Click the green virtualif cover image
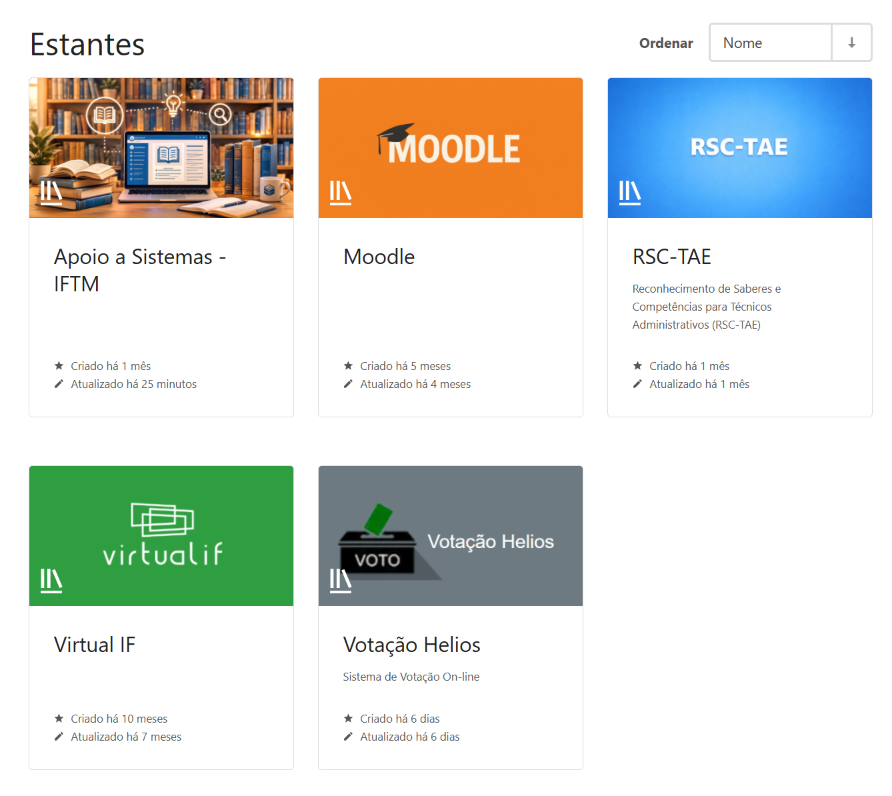 pyautogui.click(x=162, y=536)
